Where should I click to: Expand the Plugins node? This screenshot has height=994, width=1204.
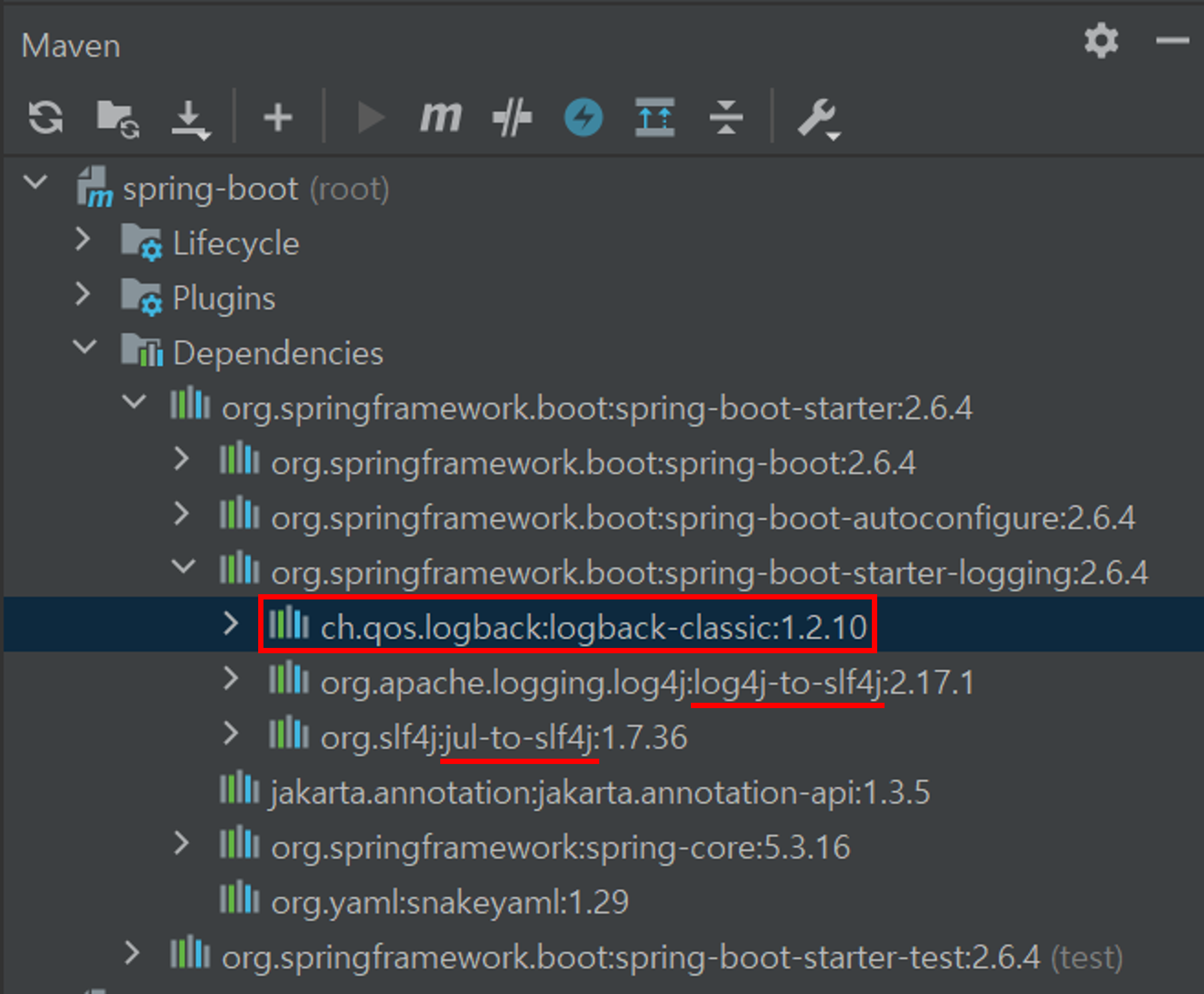[x=83, y=294]
